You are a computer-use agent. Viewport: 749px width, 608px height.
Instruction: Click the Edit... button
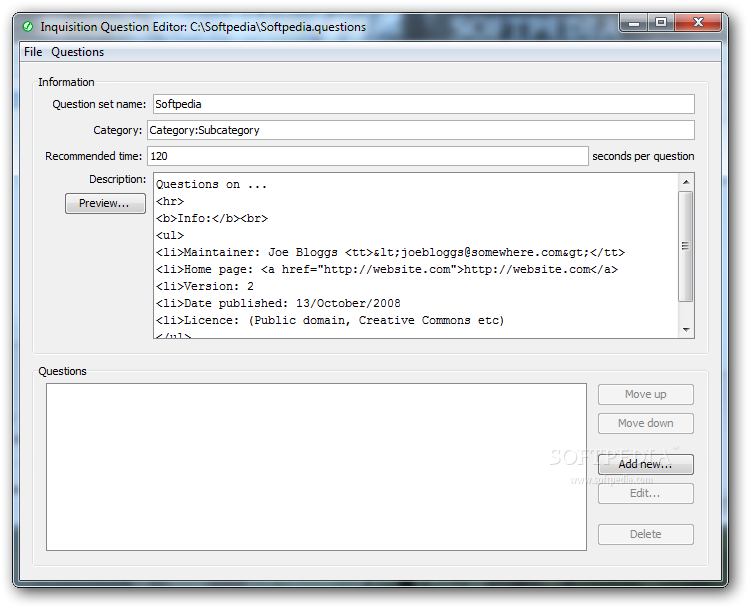[x=645, y=493]
